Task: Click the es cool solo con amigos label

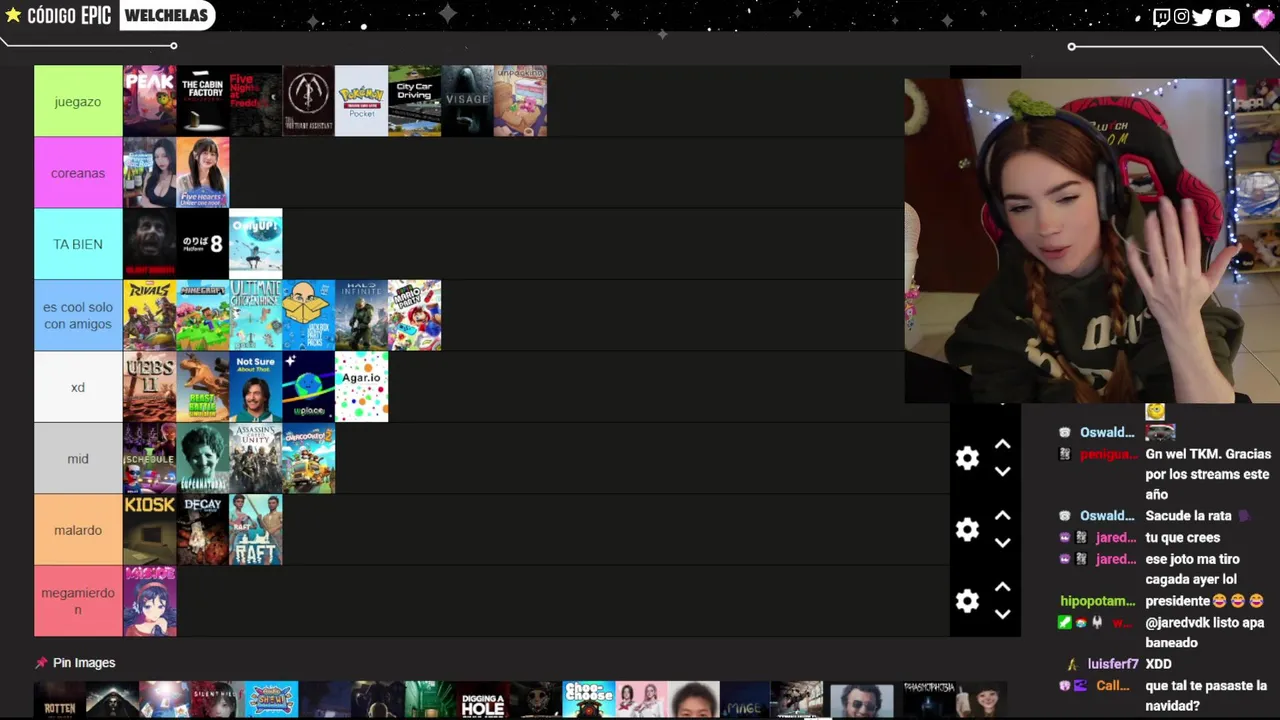Action: pos(78,316)
